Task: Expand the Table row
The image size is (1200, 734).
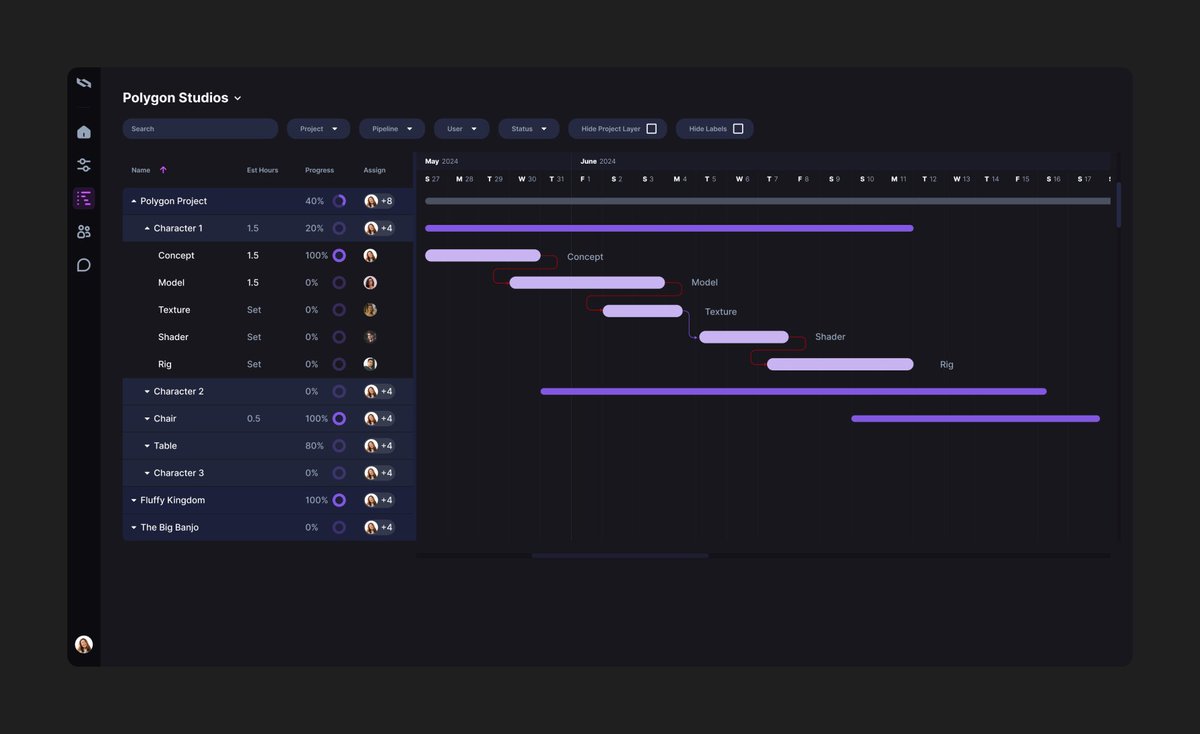Action: coord(147,446)
